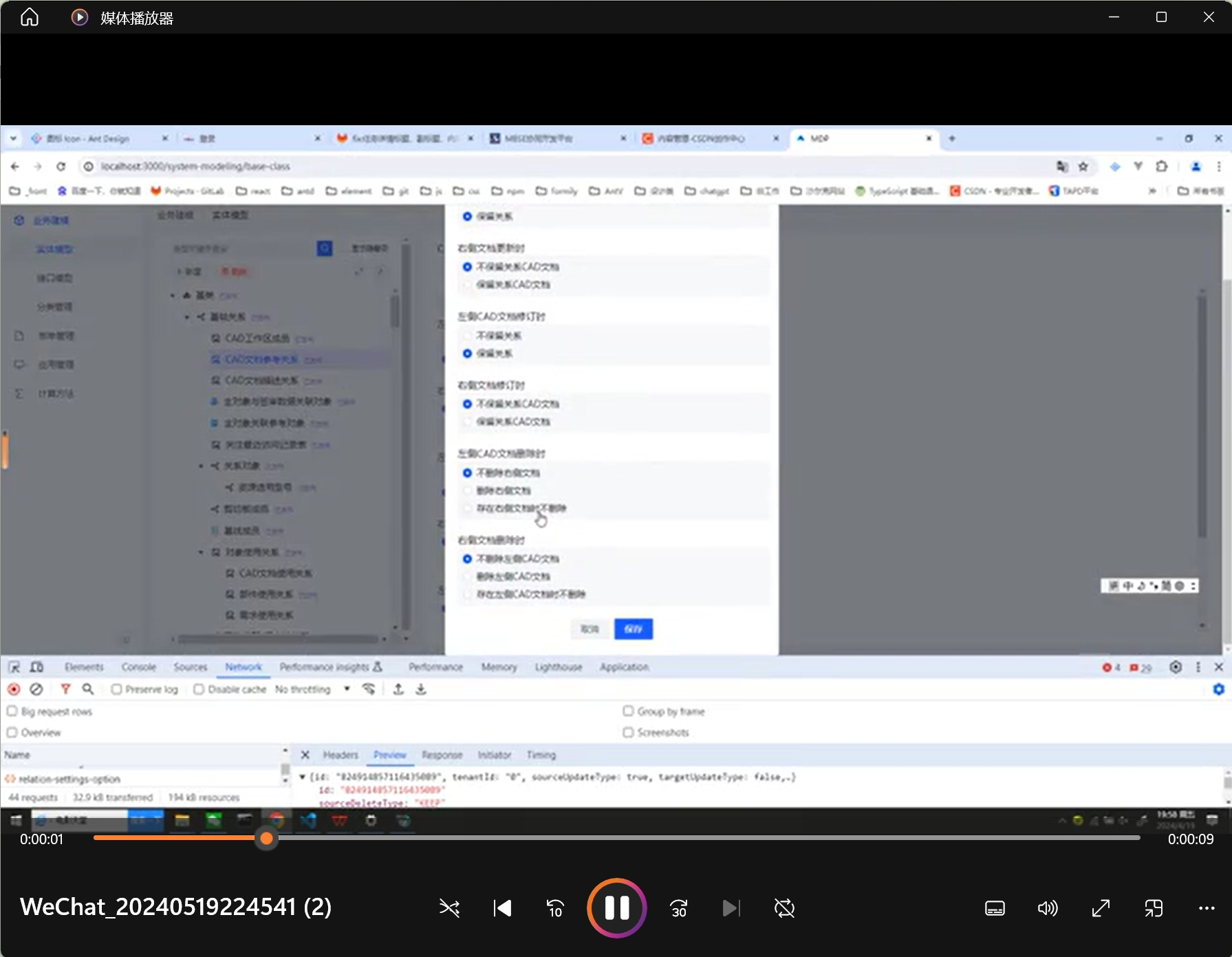Open the DevTools Elements tab
The height and width of the screenshot is (957, 1232).
pos(84,667)
